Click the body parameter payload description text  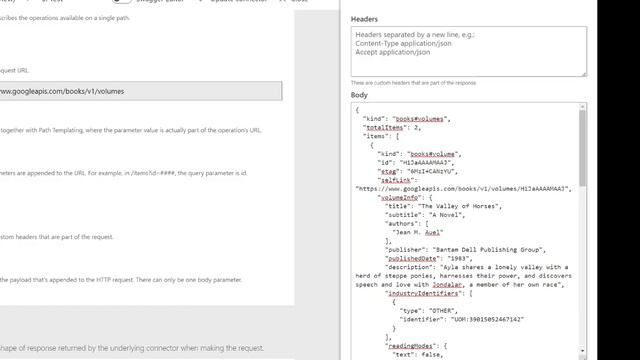click(x=121, y=280)
